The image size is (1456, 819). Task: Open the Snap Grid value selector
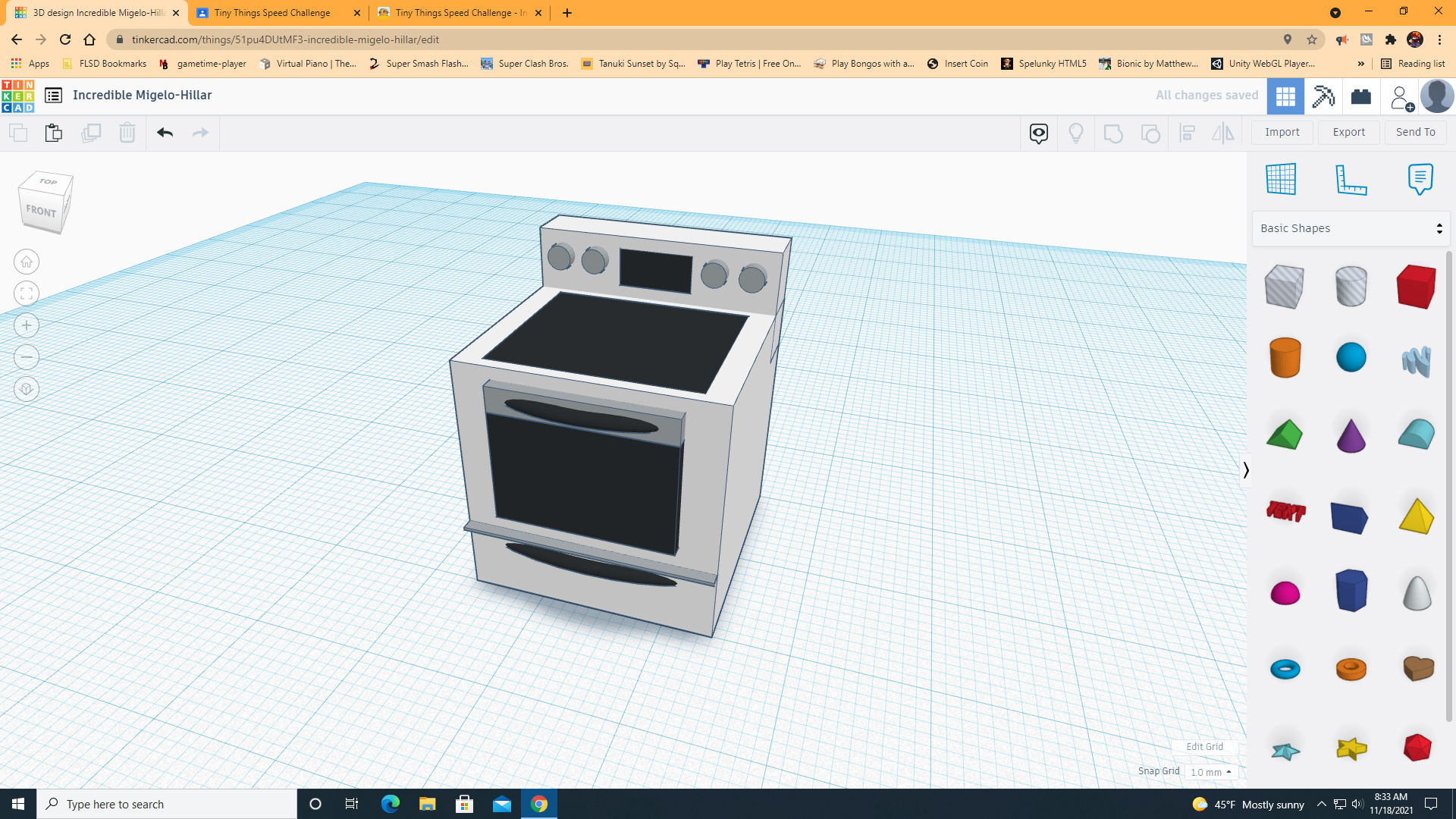1211,772
